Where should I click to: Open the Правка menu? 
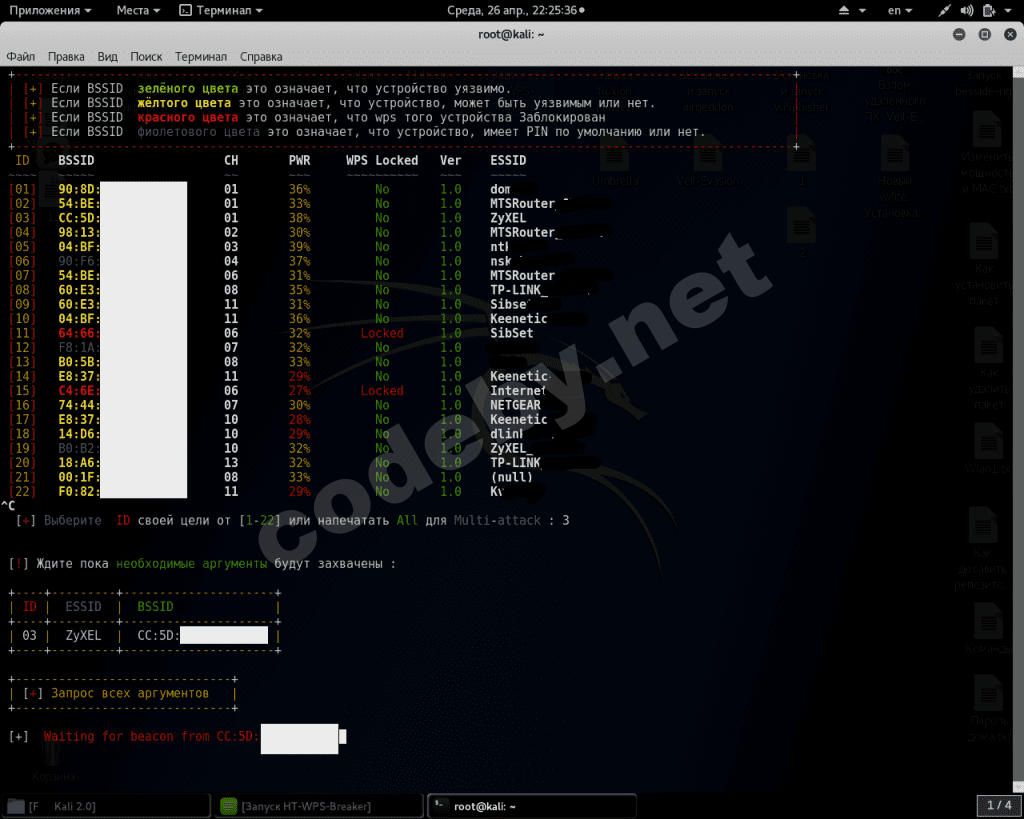click(66, 57)
